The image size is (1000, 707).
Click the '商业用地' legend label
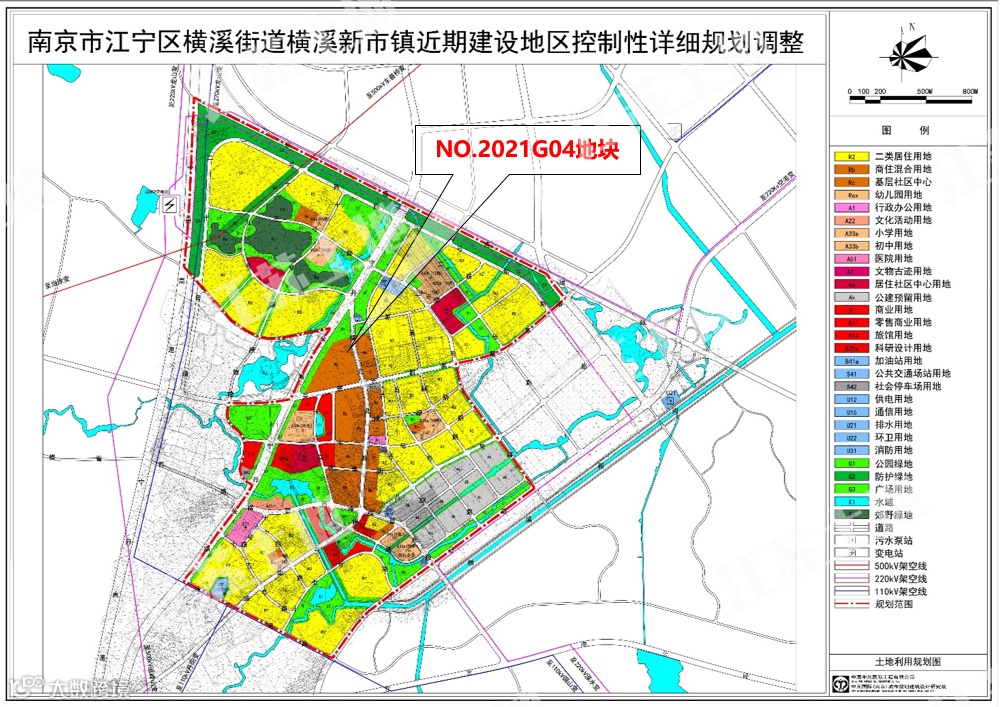[893, 309]
